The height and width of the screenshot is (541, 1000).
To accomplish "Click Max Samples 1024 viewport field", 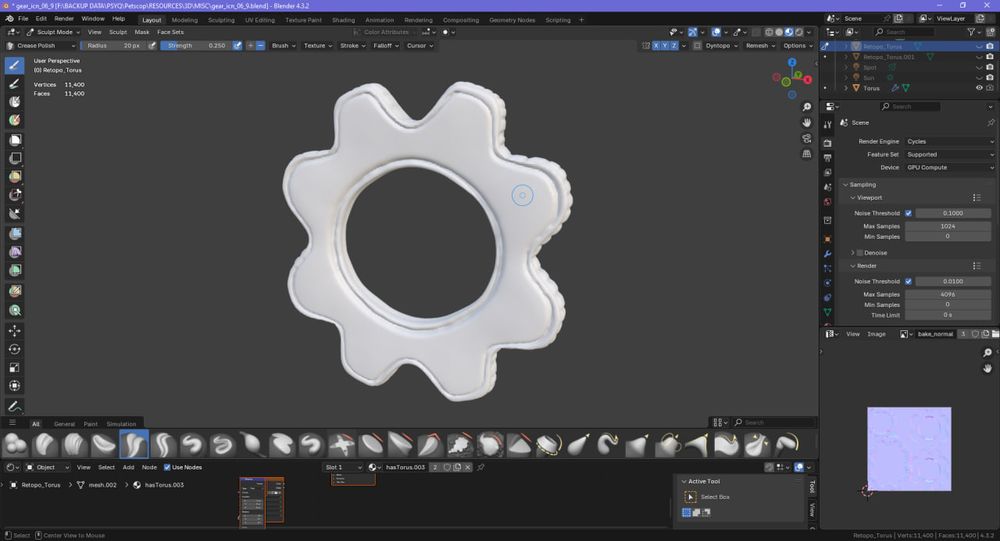I will pos(948,226).
